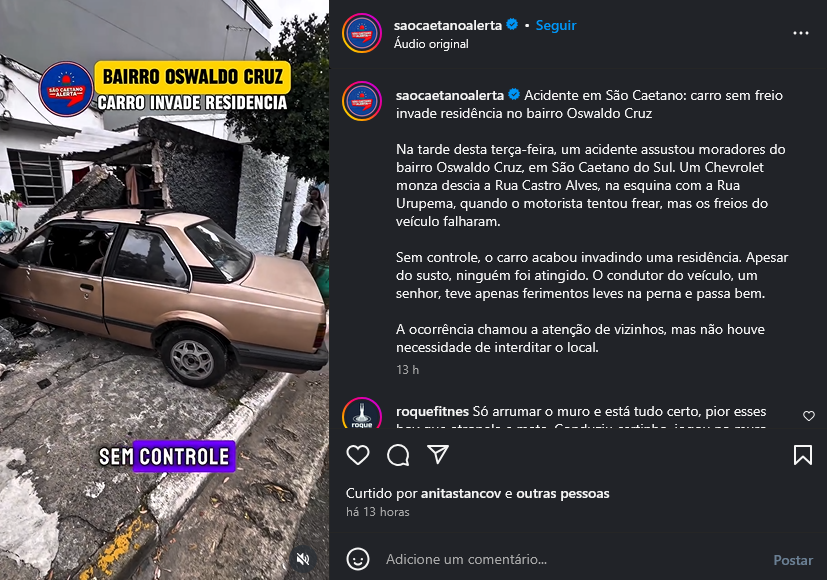This screenshot has height=580, width=827.
Task: Focus the Adicione um comentário field
Action: point(572,559)
